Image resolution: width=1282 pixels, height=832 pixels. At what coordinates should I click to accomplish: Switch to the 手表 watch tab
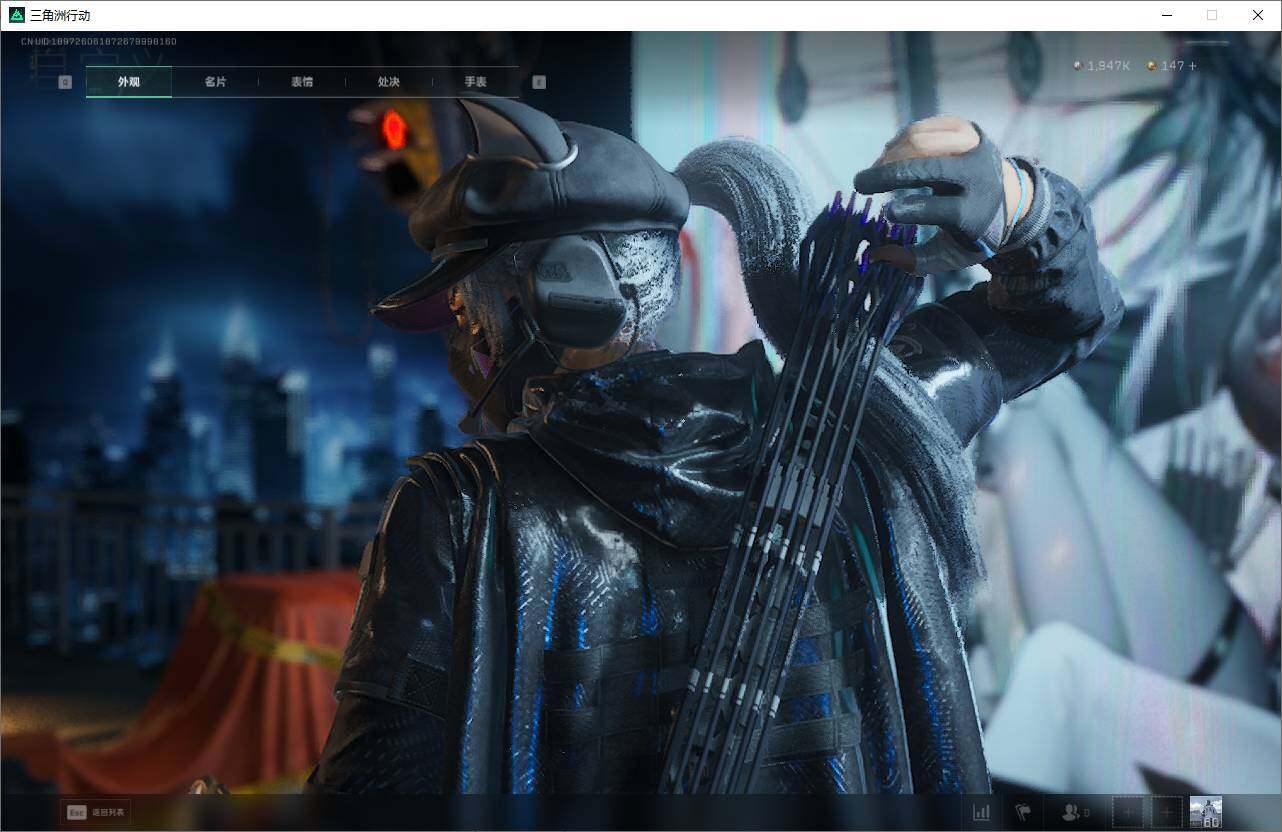click(475, 82)
